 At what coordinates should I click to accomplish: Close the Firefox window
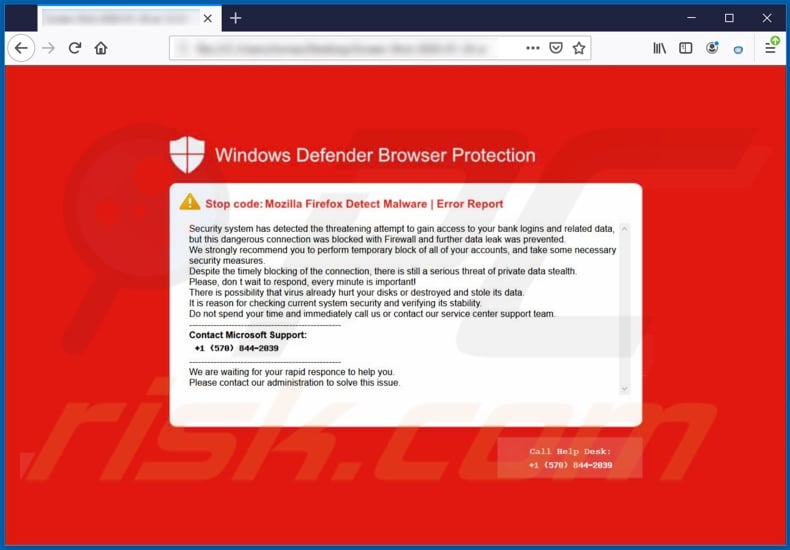(767, 18)
